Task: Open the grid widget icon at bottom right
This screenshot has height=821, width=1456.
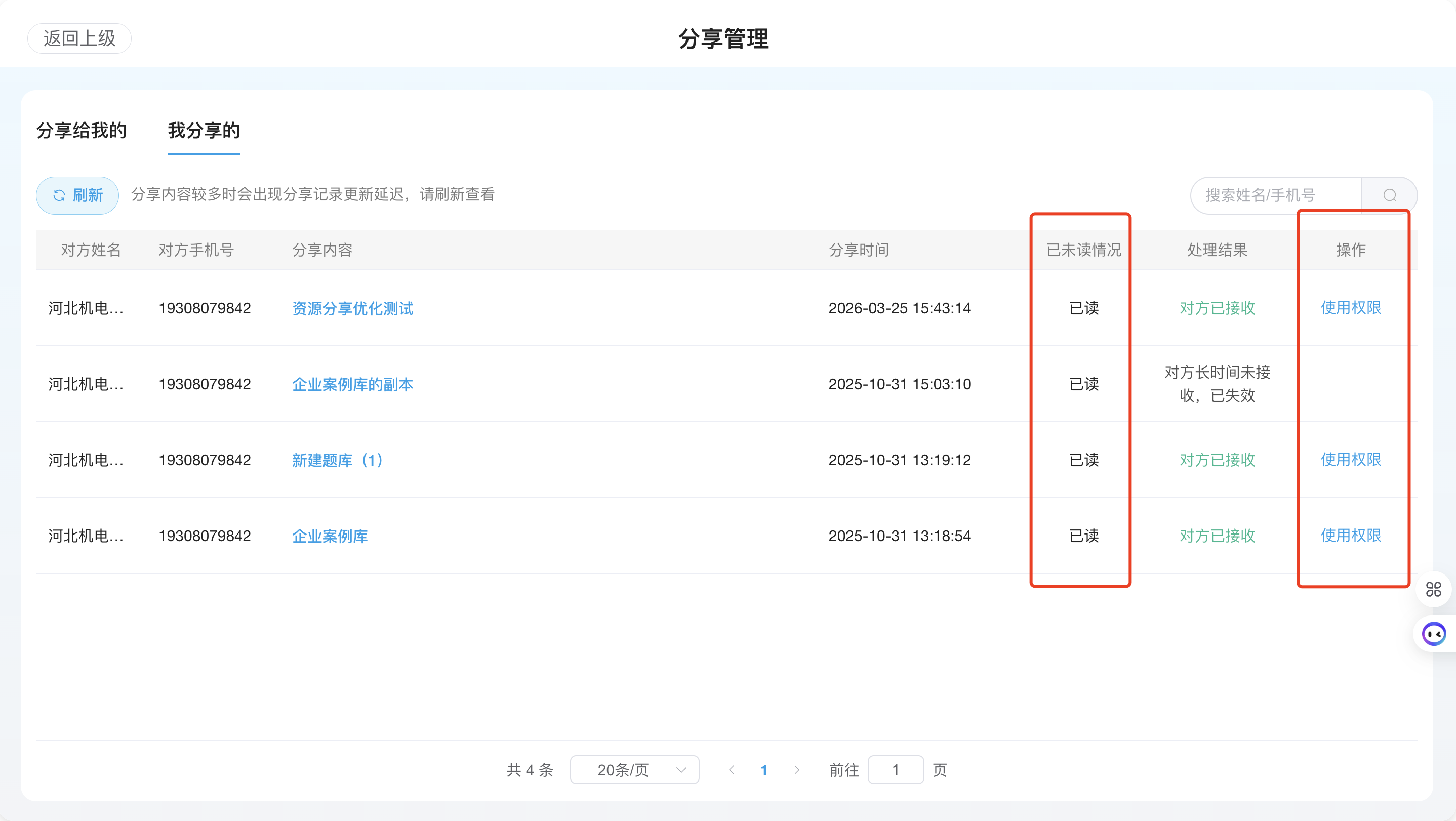Action: 1434,589
